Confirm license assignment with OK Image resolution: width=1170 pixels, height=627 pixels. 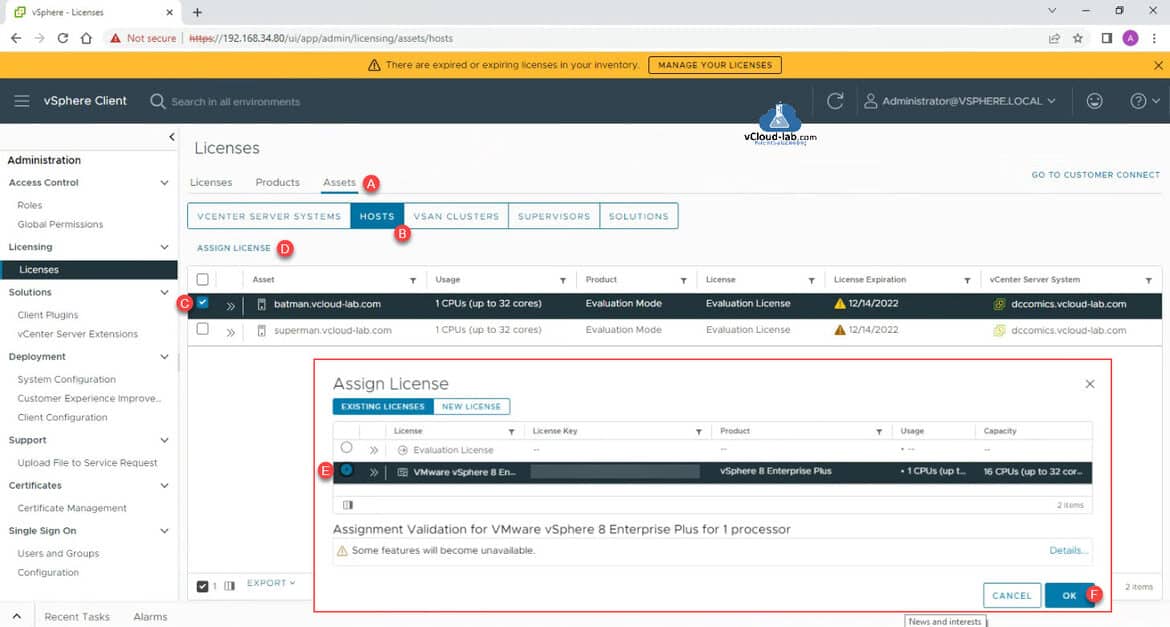[1069, 596]
